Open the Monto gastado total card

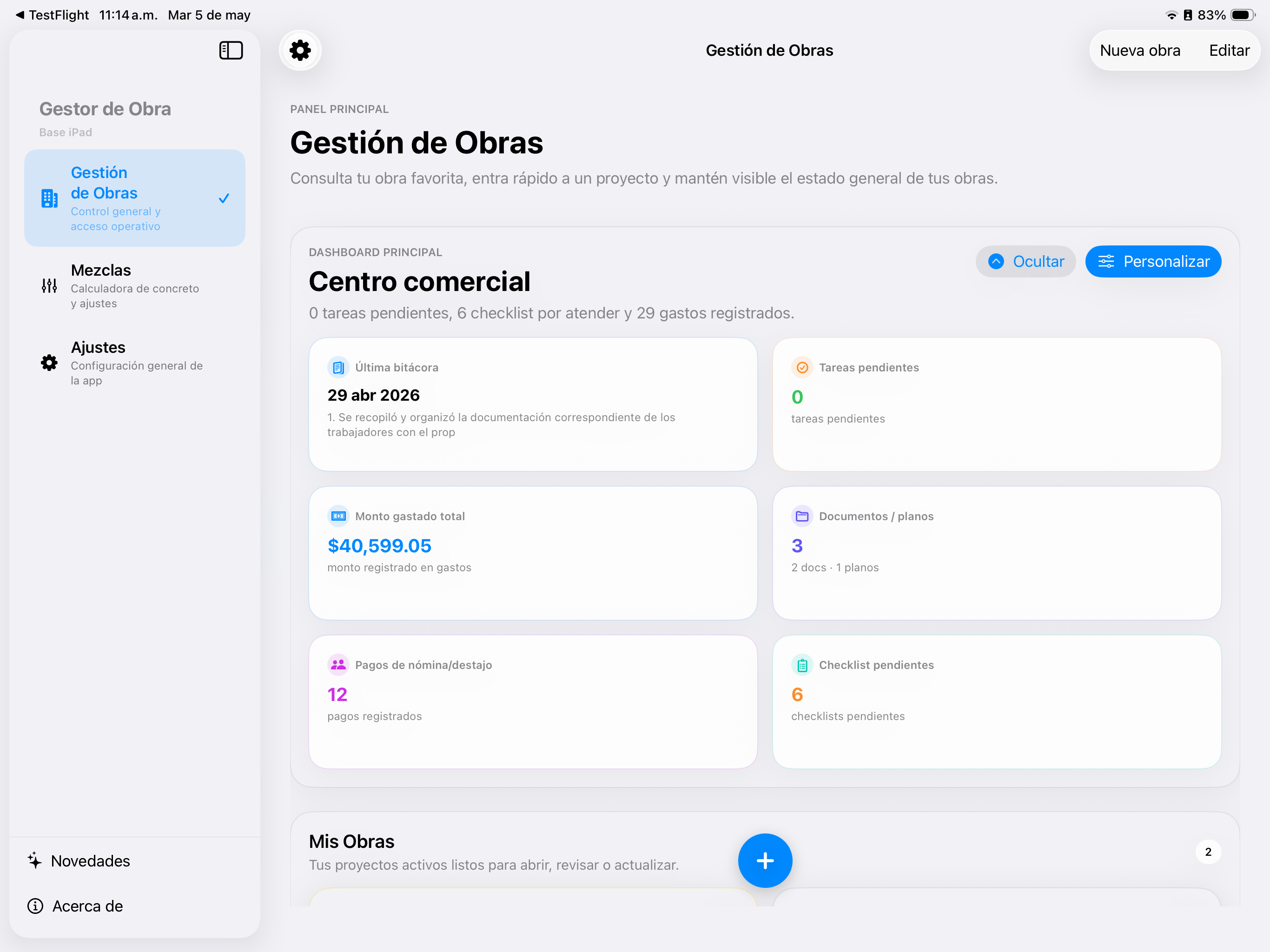click(533, 554)
